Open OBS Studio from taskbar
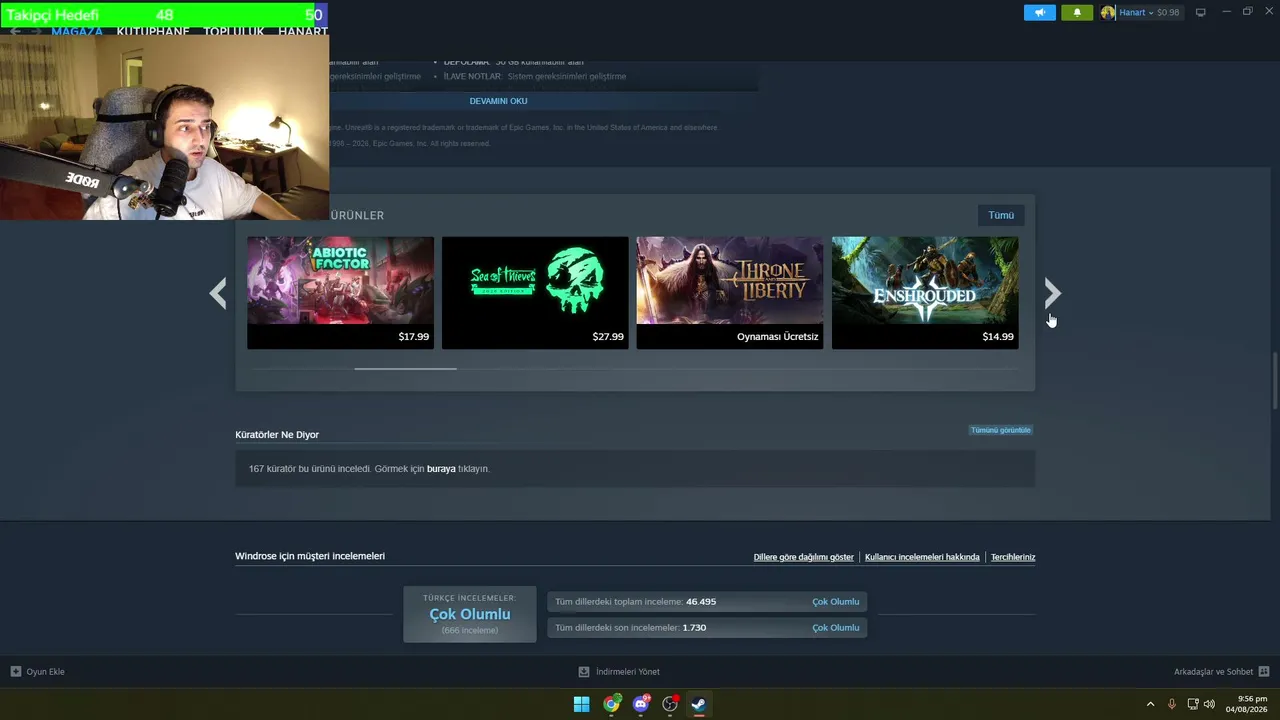 670,704
